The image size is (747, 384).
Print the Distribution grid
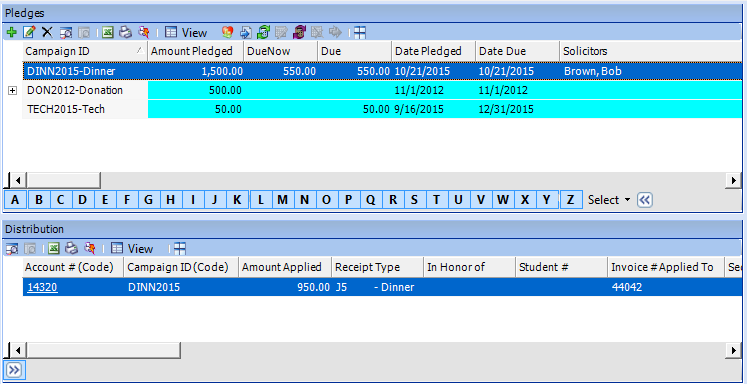(x=71, y=248)
